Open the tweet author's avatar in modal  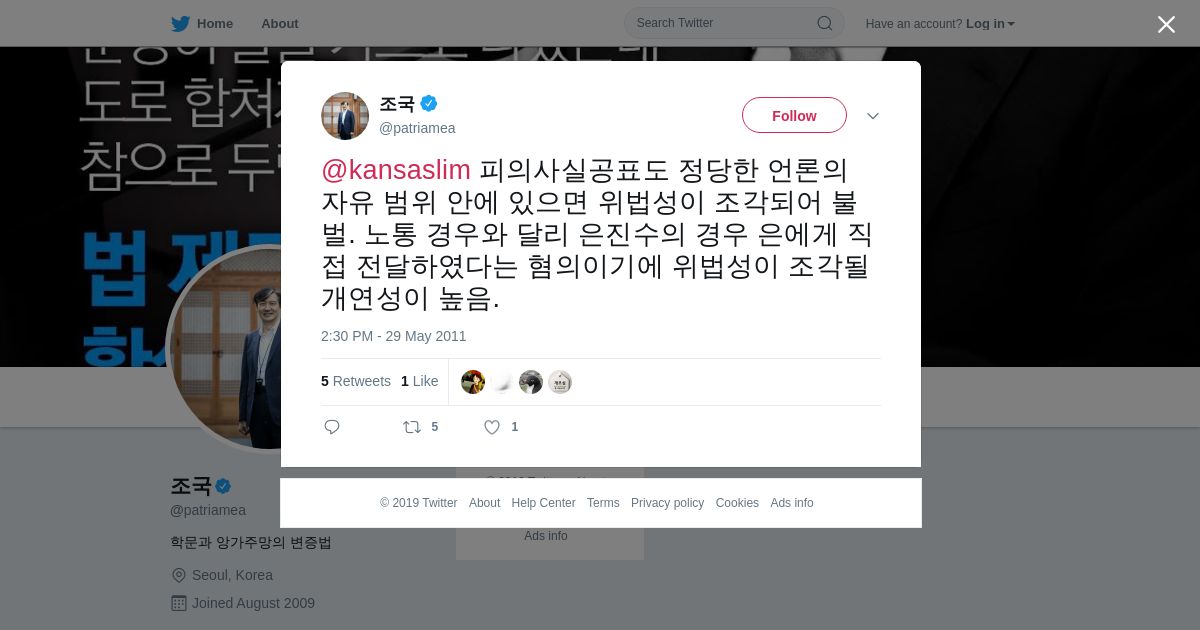[x=345, y=116]
